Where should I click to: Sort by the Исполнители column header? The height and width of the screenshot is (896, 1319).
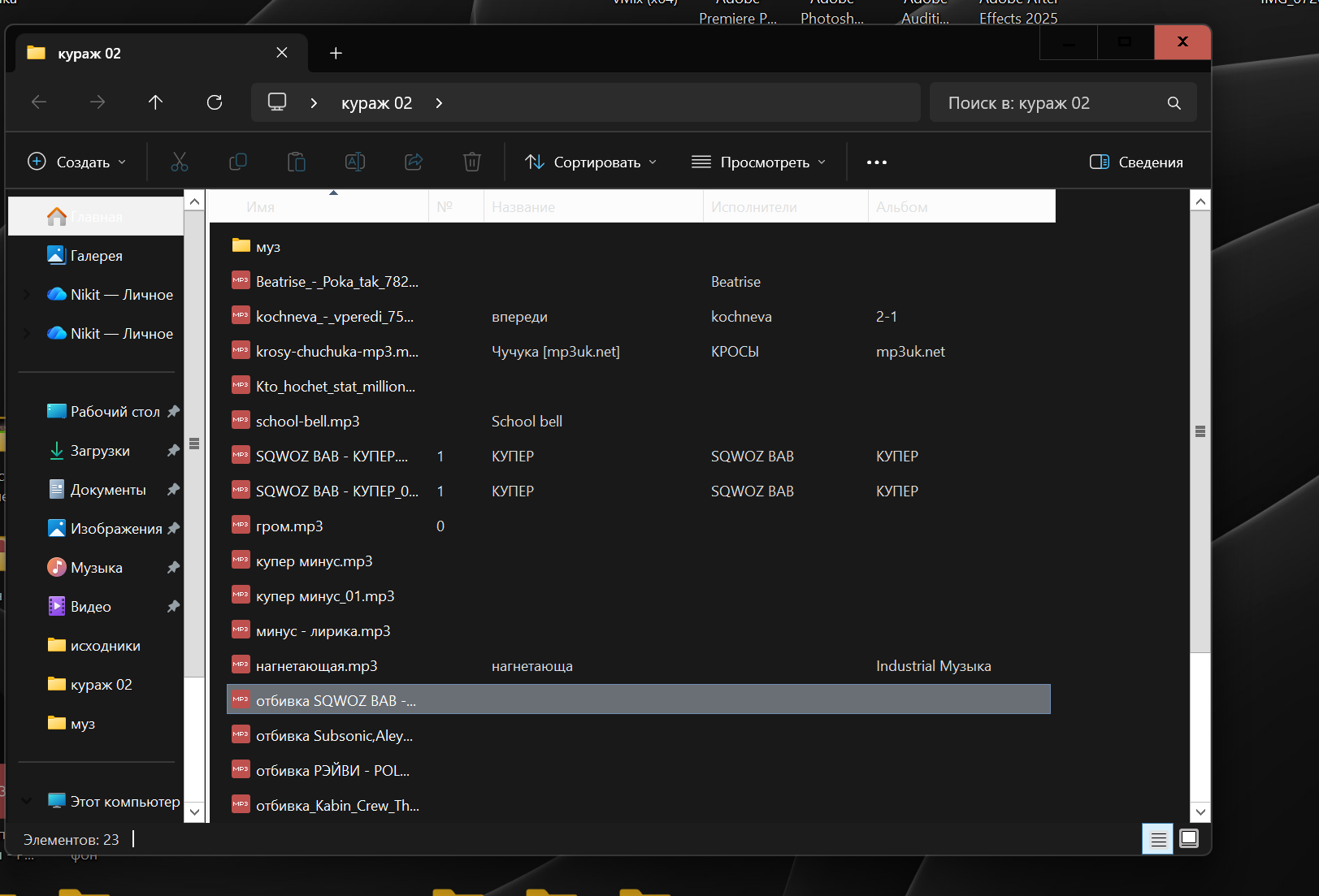(x=786, y=206)
